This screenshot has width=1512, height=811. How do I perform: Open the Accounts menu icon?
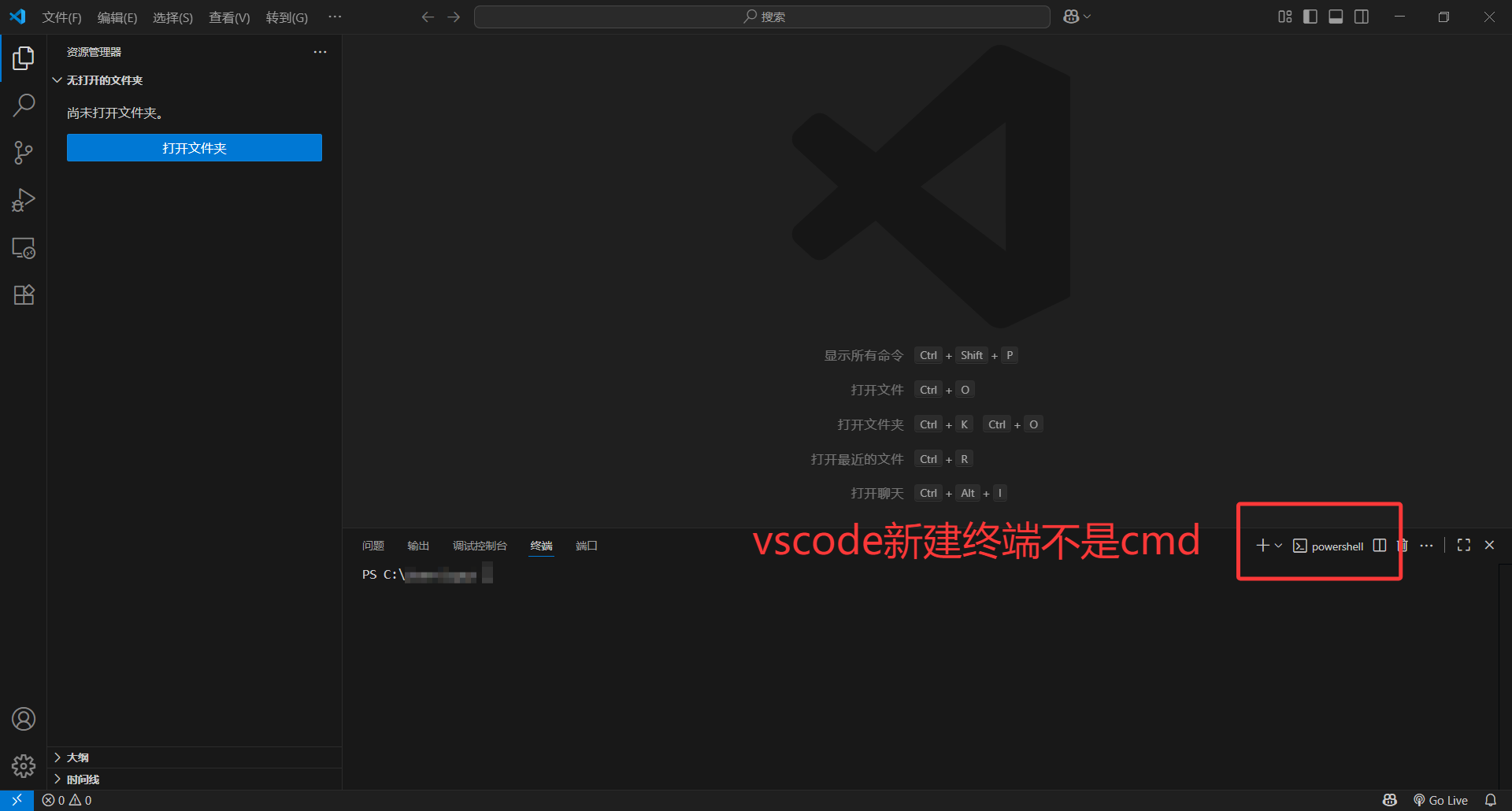point(24,719)
